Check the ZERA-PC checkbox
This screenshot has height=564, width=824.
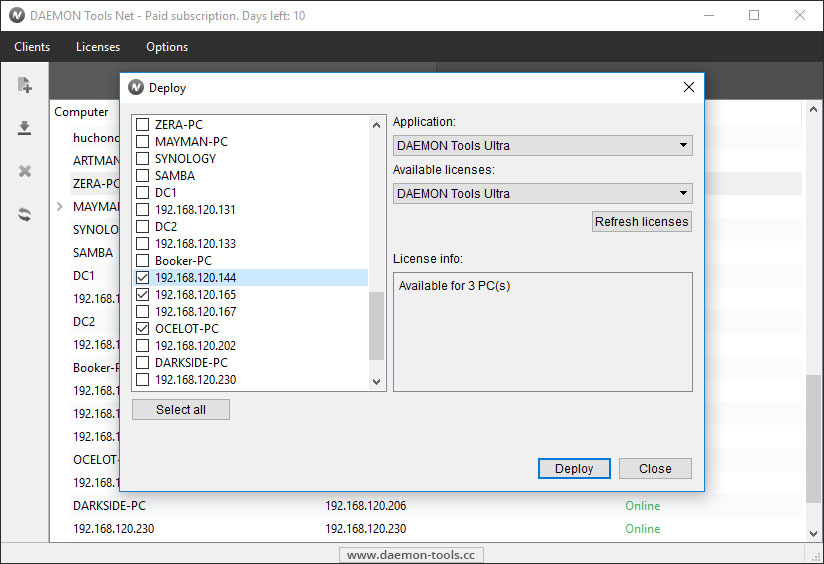click(142, 125)
